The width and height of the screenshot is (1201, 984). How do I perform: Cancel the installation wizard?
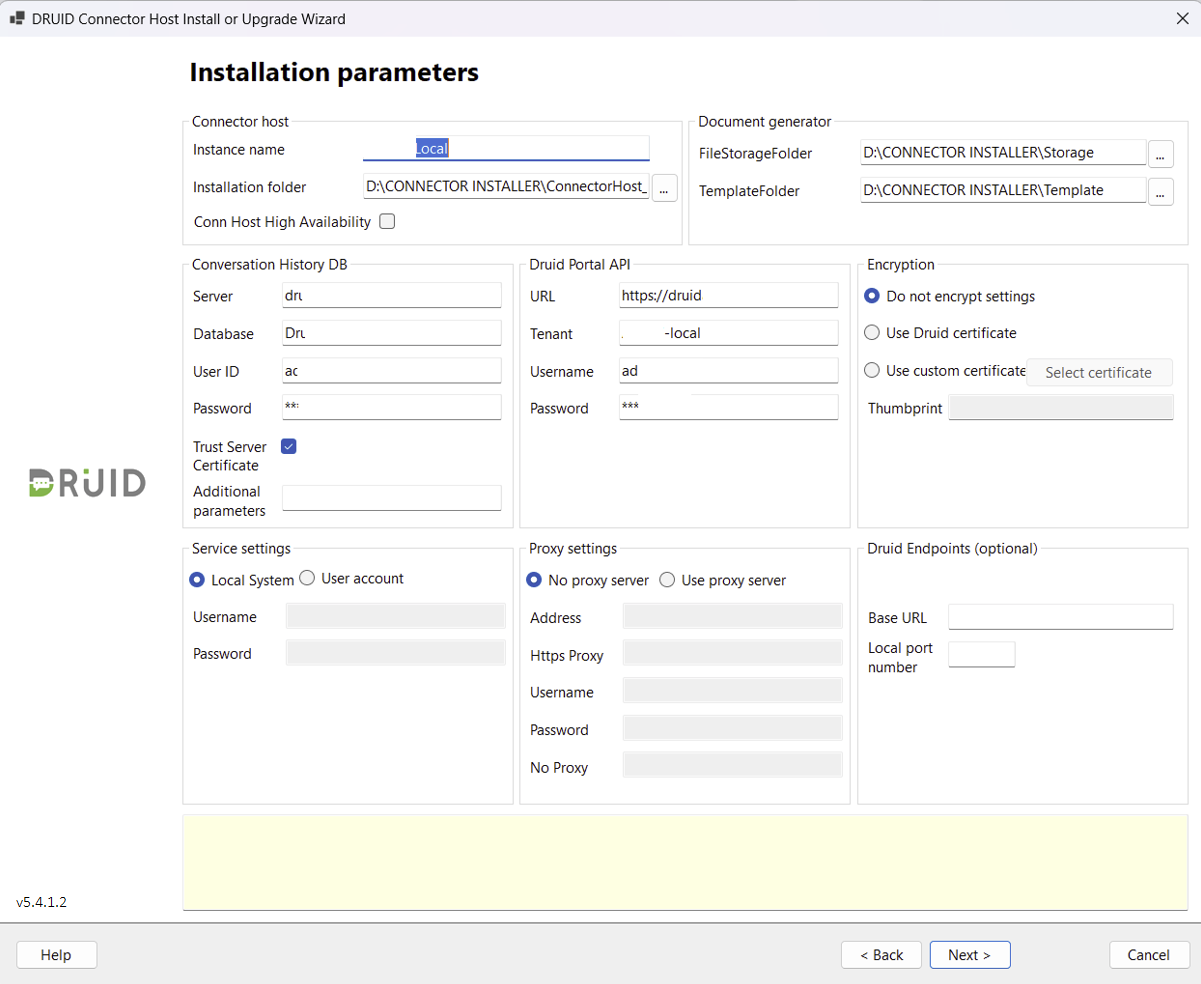click(1149, 955)
